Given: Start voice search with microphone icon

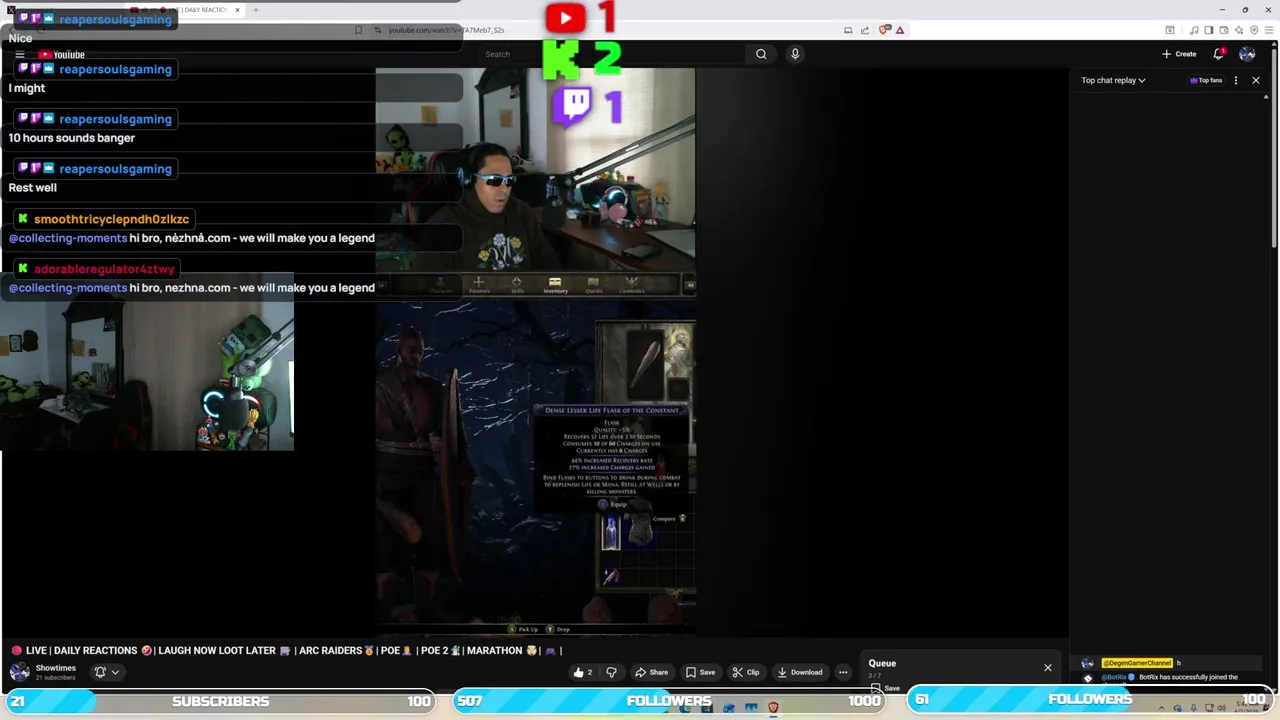Looking at the screenshot, I should click(x=795, y=54).
